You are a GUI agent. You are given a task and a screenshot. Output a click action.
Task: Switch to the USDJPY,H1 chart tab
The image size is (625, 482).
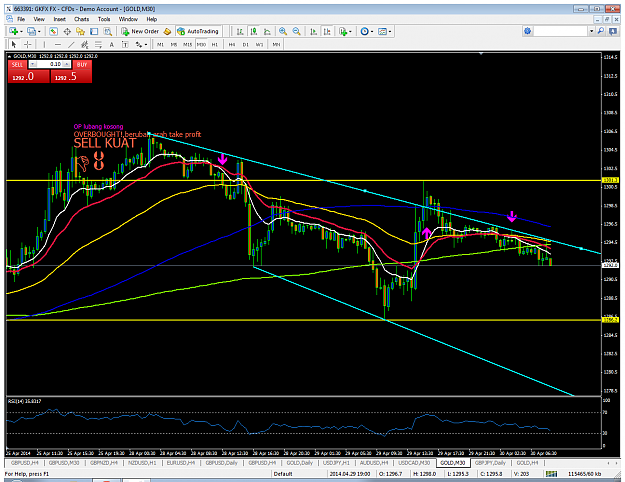pyautogui.click(x=336, y=463)
